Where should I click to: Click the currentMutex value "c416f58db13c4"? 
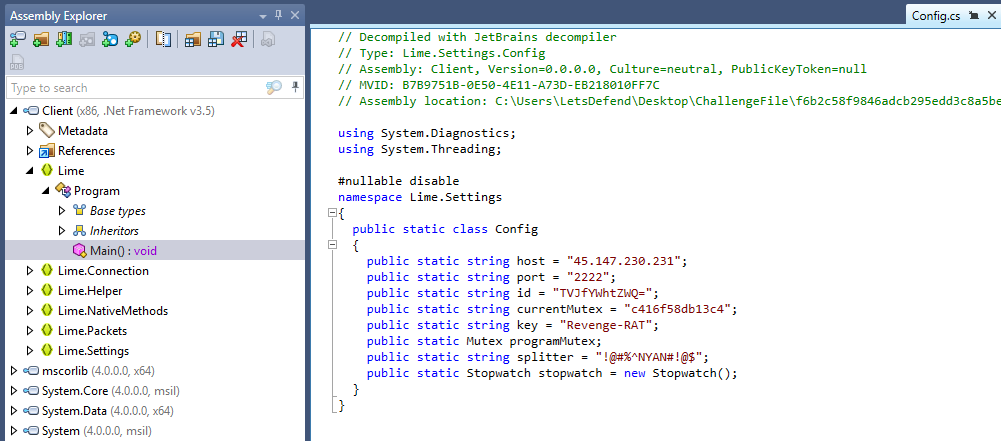point(677,309)
